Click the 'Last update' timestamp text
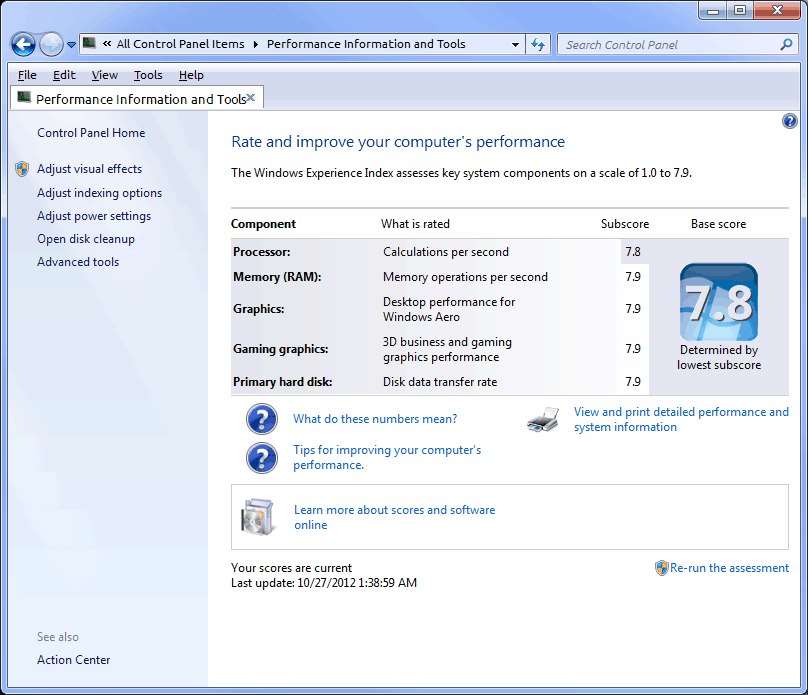 coord(324,583)
